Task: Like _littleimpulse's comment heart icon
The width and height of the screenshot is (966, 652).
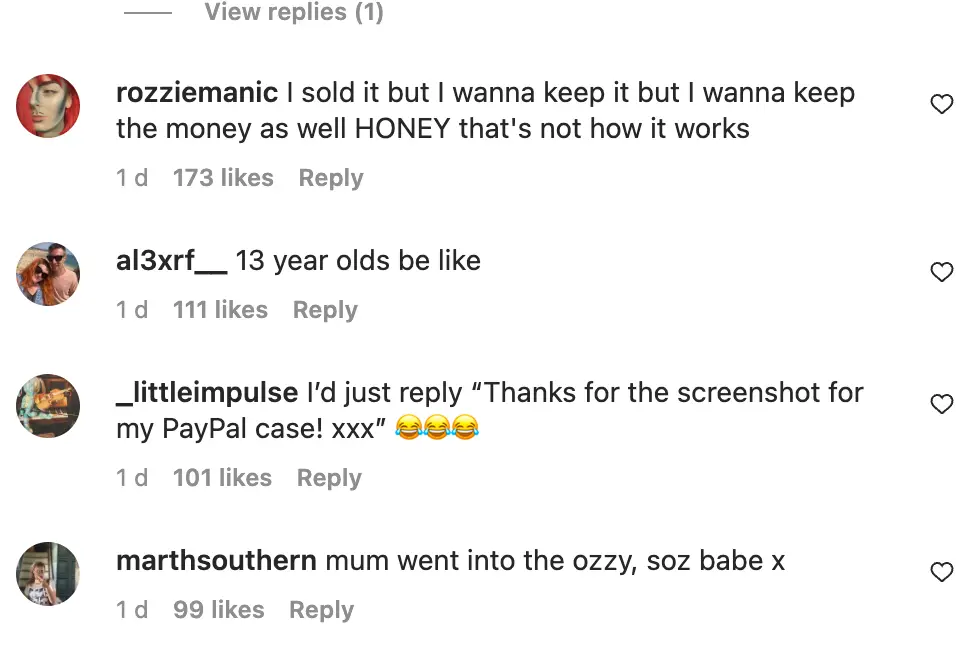Action: [941, 403]
